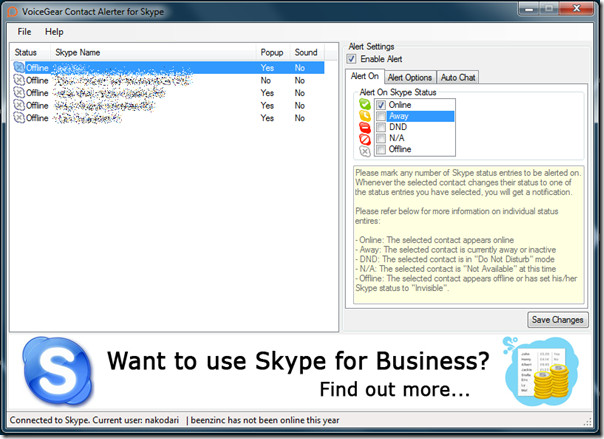Image resolution: width=604 pixels, height=439 pixels.
Task: Close the VoiceGear Contact Alerter window
Action: coord(576,8)
